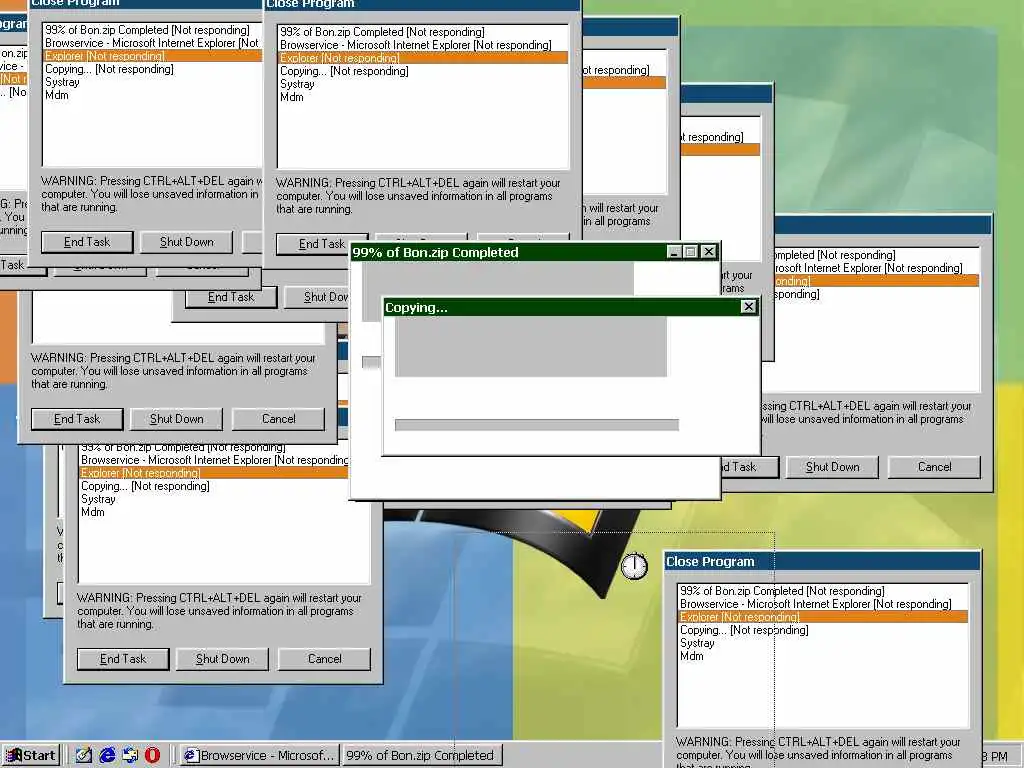Viewport: 1024px width, 768px height.
Task: Select highlighted Explorer row in top-left dialog list
Action: coord(153,56)
